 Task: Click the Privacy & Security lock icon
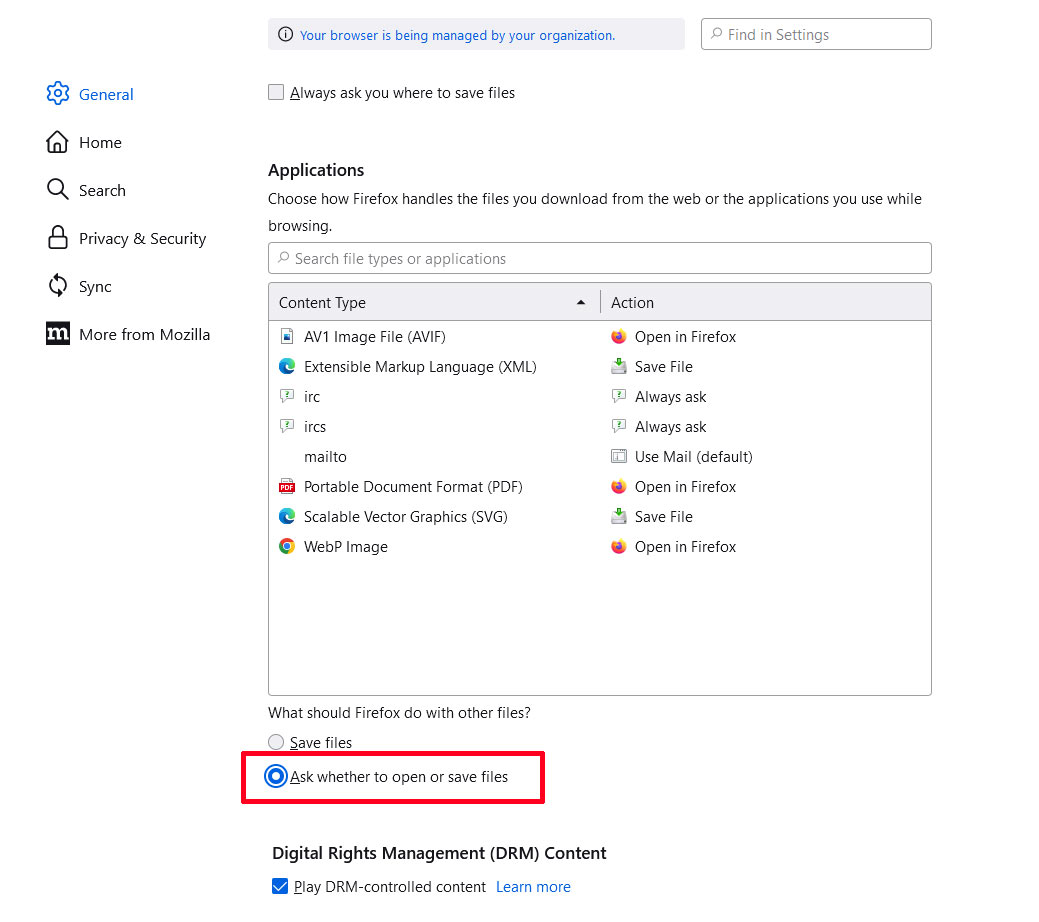click(58, 237)
